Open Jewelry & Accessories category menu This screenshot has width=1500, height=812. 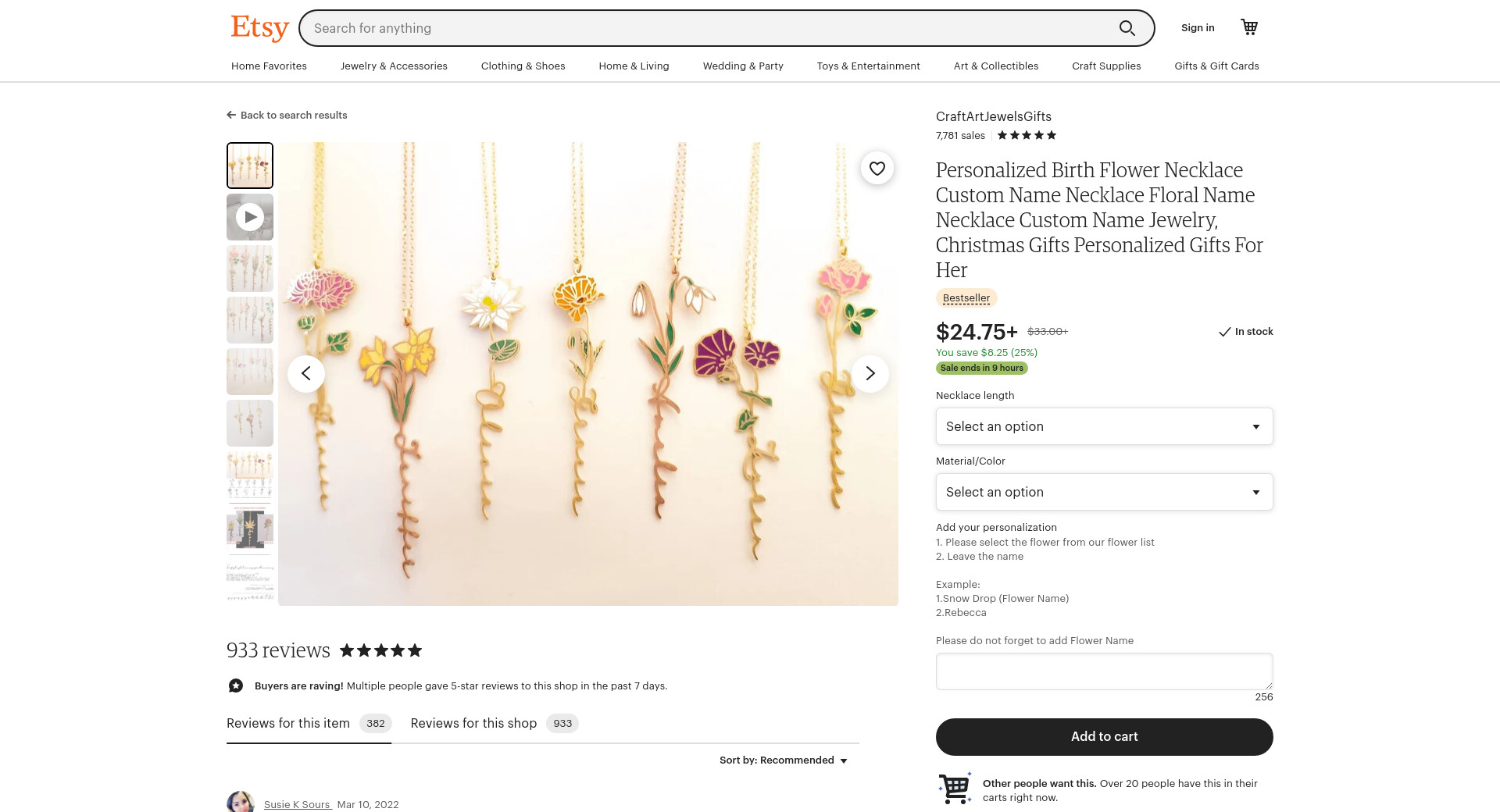[394, 66]
